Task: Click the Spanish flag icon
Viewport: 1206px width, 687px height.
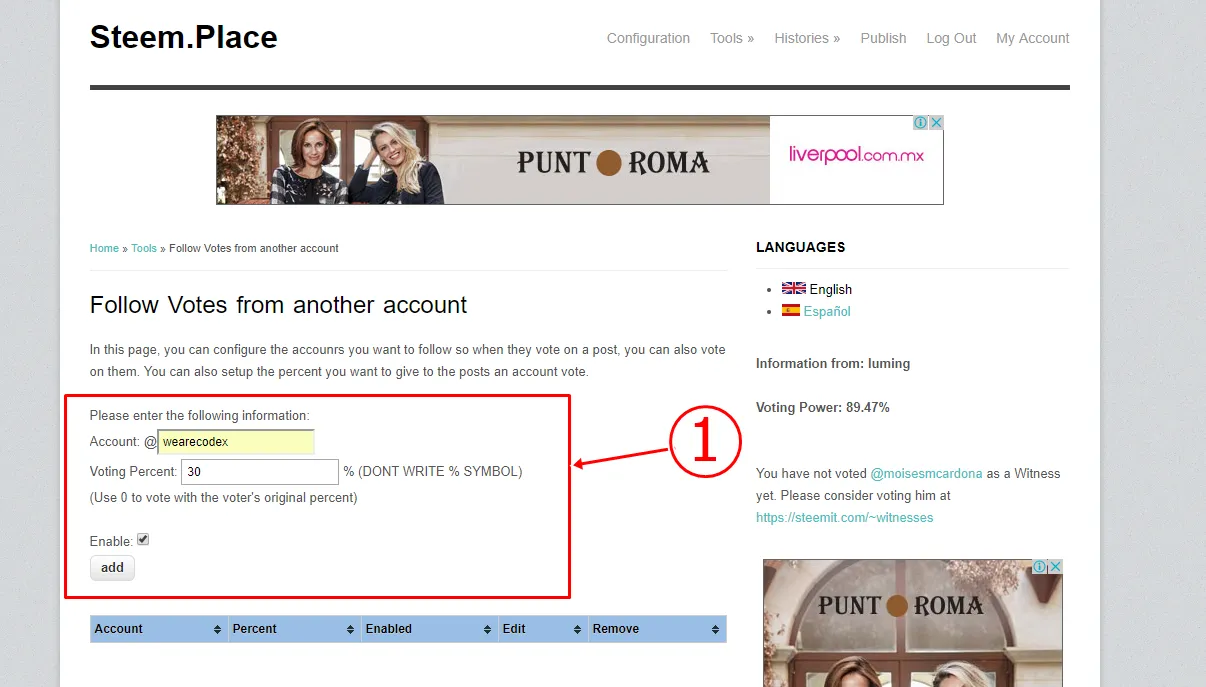Action: click(791, 310)
